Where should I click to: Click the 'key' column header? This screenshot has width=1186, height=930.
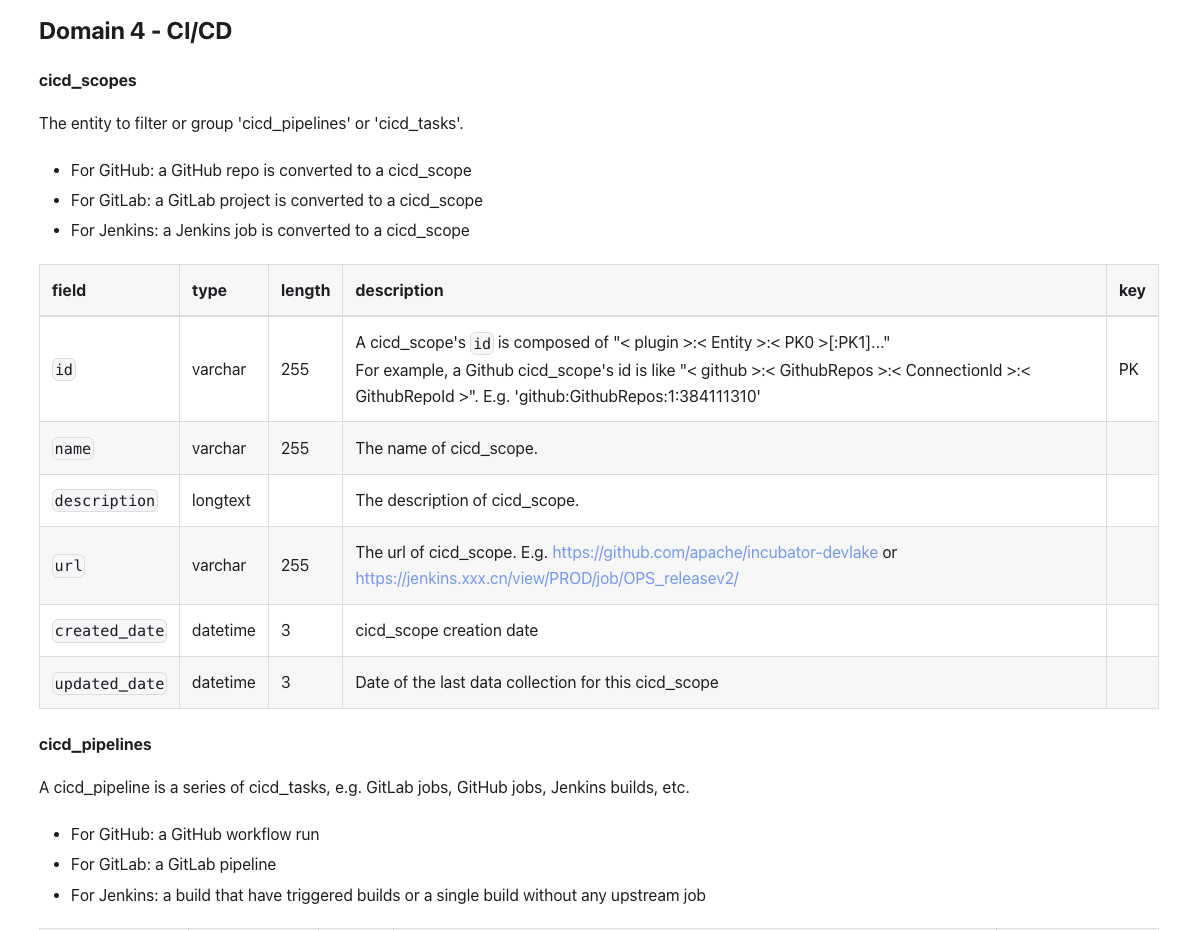[x=1131, y=290]
